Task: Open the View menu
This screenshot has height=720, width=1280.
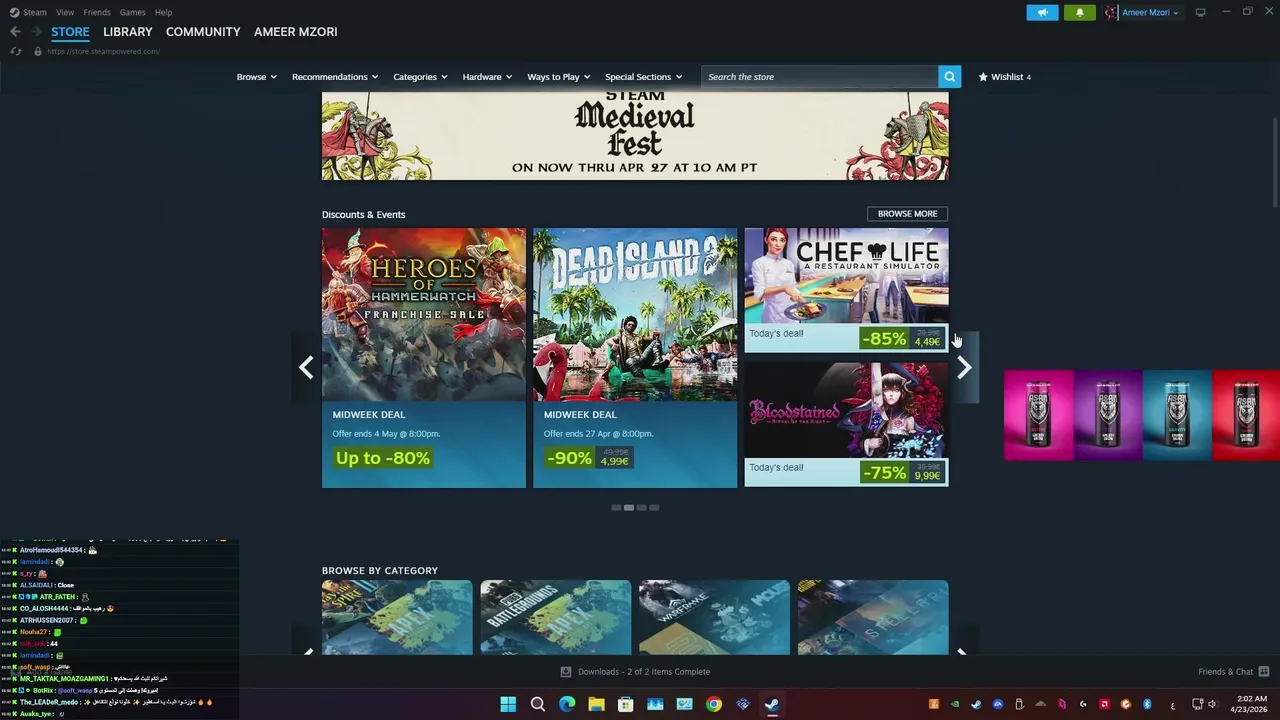Action: [65, 12]
